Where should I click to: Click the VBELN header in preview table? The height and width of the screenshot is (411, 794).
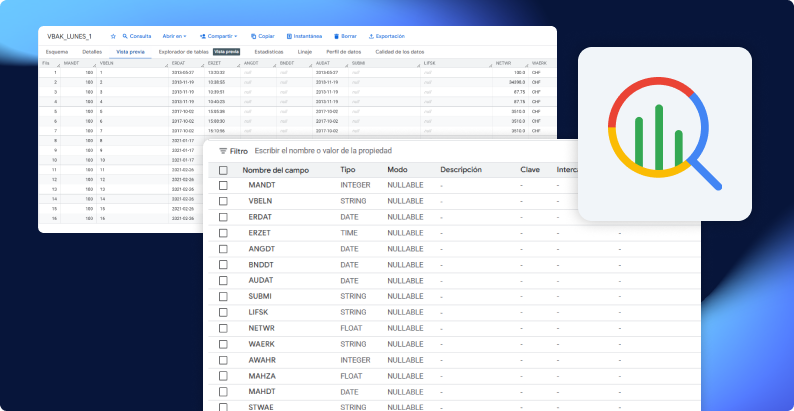105,64
